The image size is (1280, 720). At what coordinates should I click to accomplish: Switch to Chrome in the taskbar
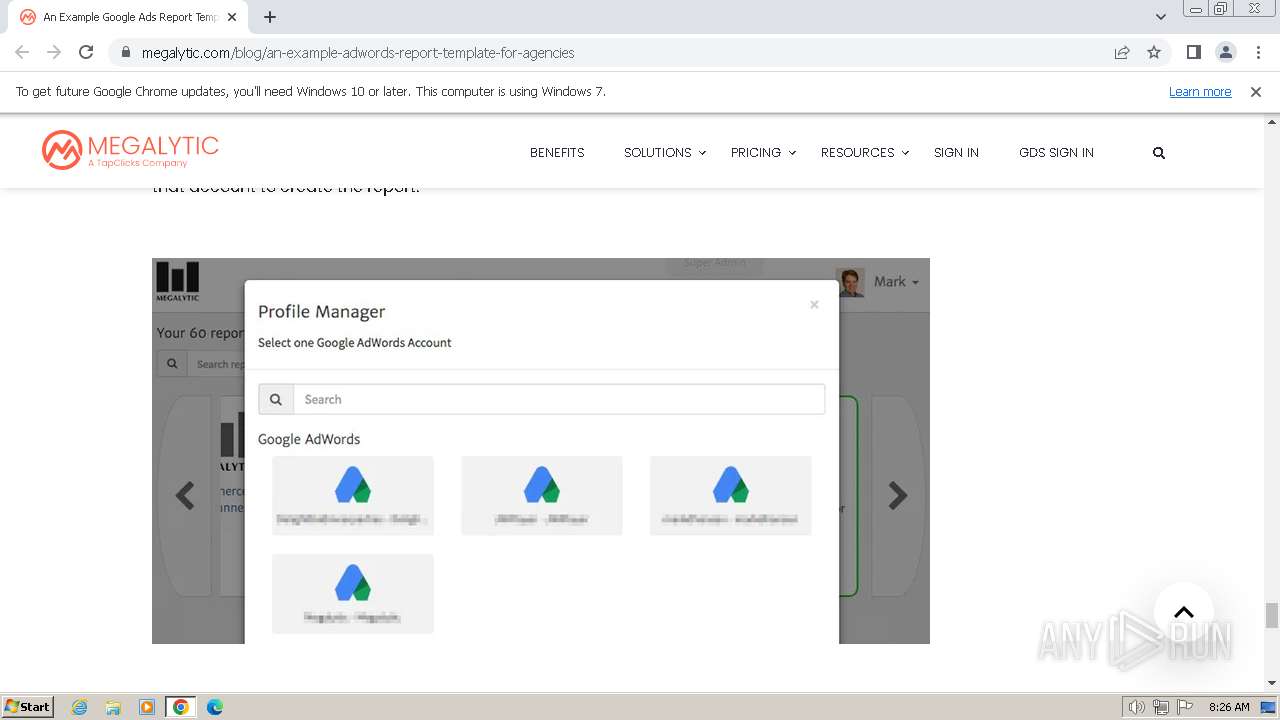[x=181, y=707]
